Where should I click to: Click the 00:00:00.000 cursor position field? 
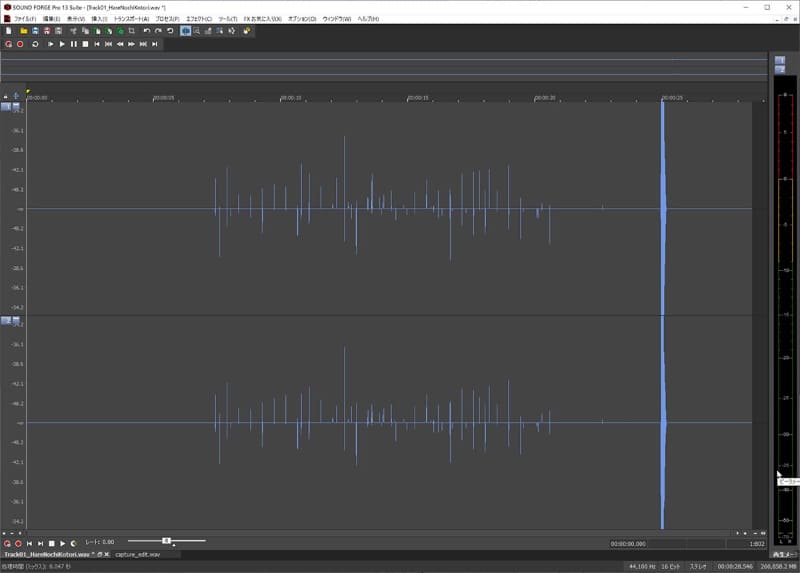tap(628, 544)
